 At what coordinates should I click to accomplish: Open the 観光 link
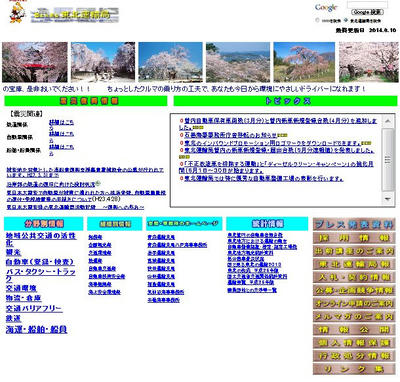(13, 252)
